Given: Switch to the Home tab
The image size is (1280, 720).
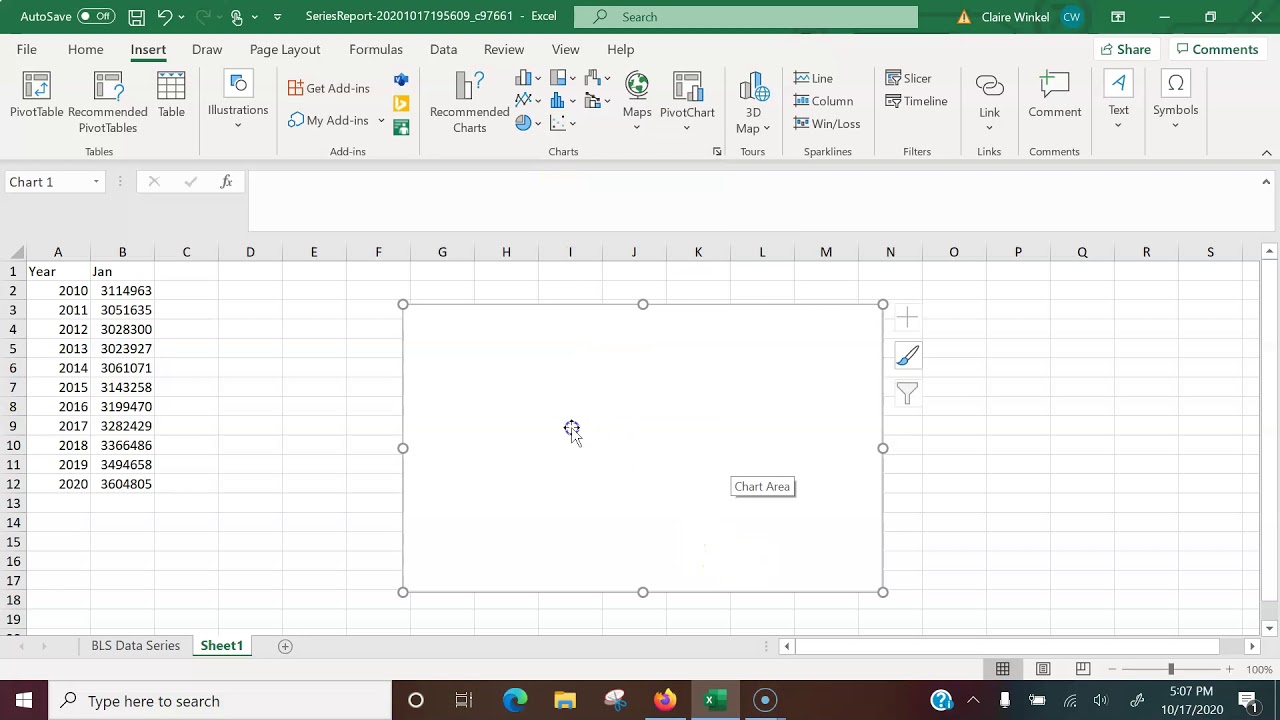Looking at the screenshot, I should click(85, 49).
